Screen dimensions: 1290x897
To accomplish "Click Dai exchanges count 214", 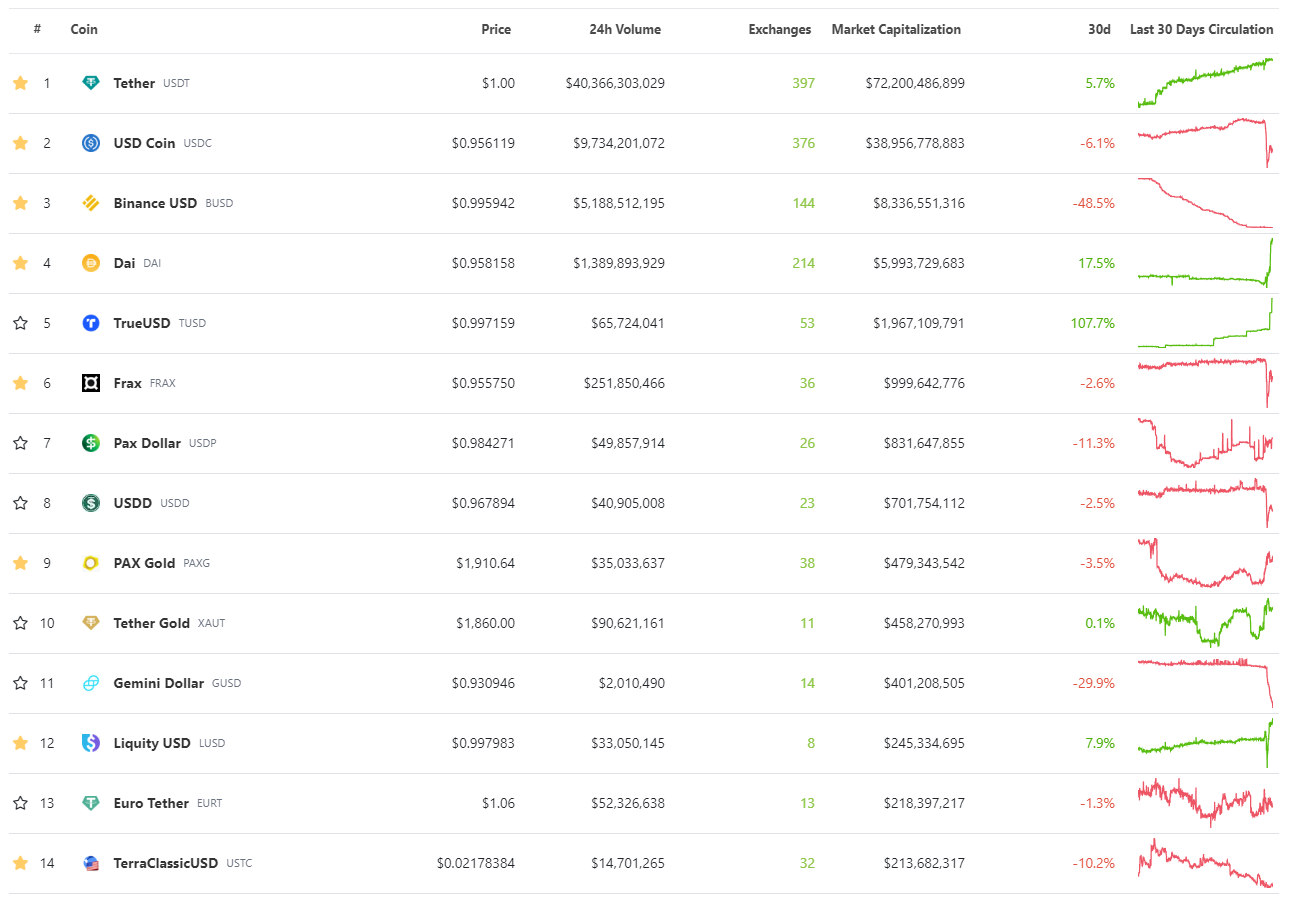I will point(803,263).
